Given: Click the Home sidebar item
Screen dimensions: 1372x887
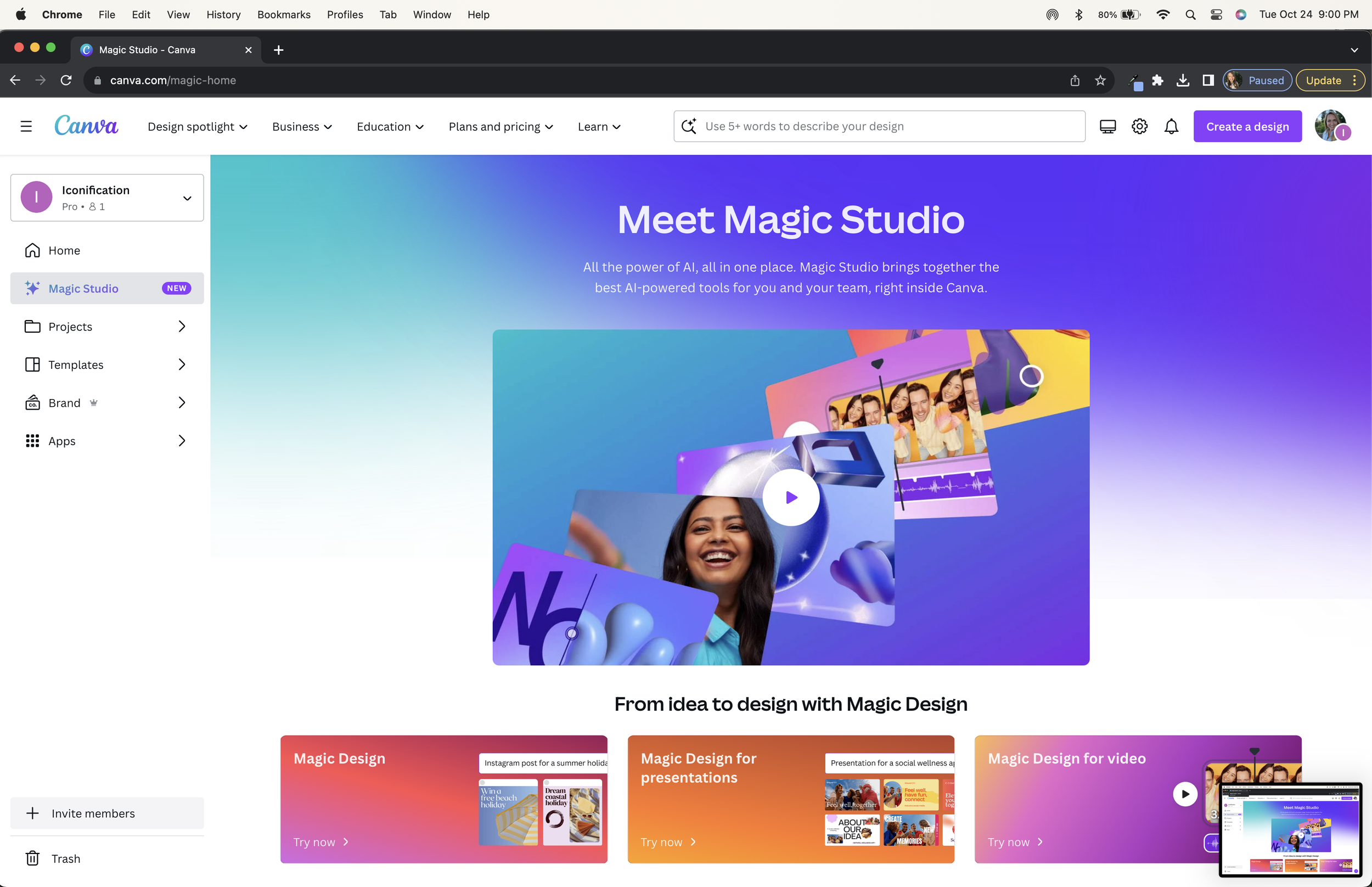Looking at the screenshot, I should coord(107,250).
